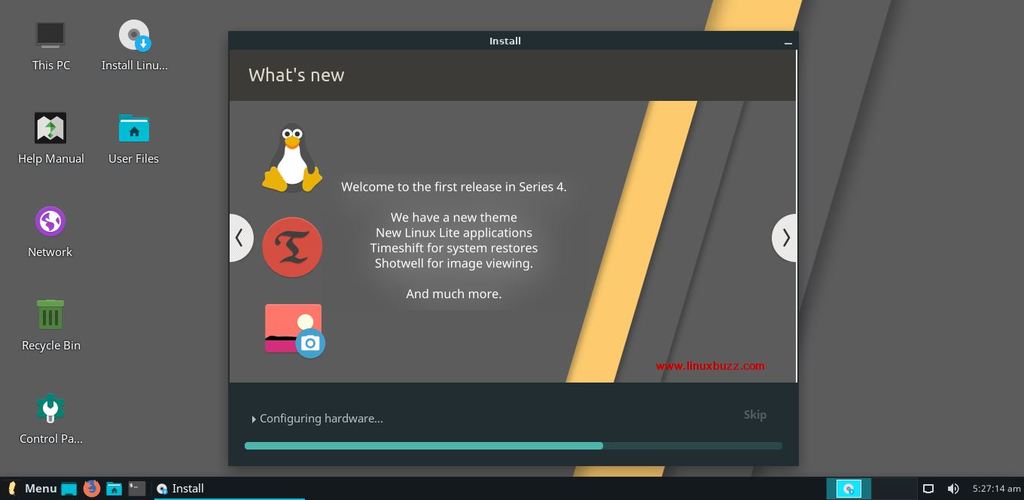Click 'We have a new theme' text
The height and width of the screenshot is (500, 1024).
pos(454,217)
